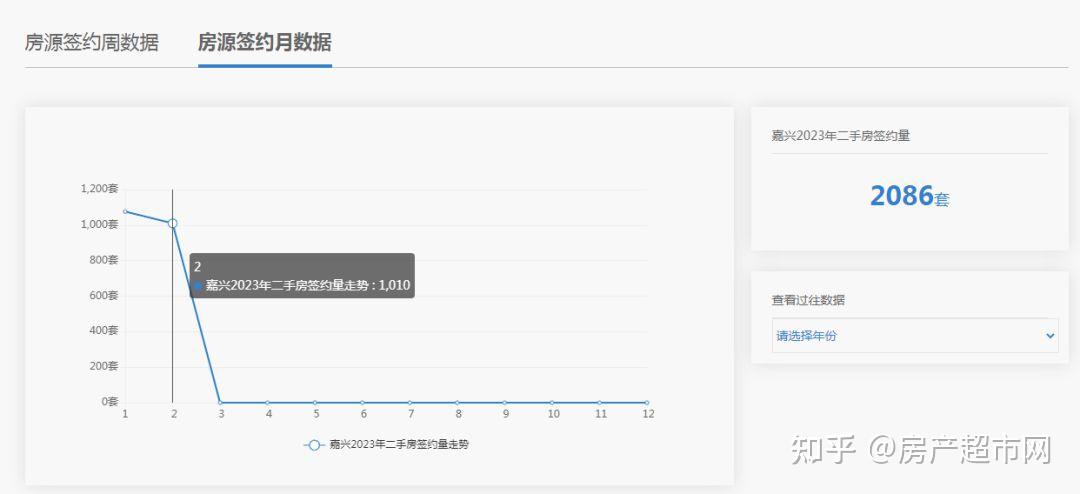Click the 嘉兴2023年二手房签约量 heading
The height and width of the screenshot is (494, 1080).
click(x=841, y=136)
